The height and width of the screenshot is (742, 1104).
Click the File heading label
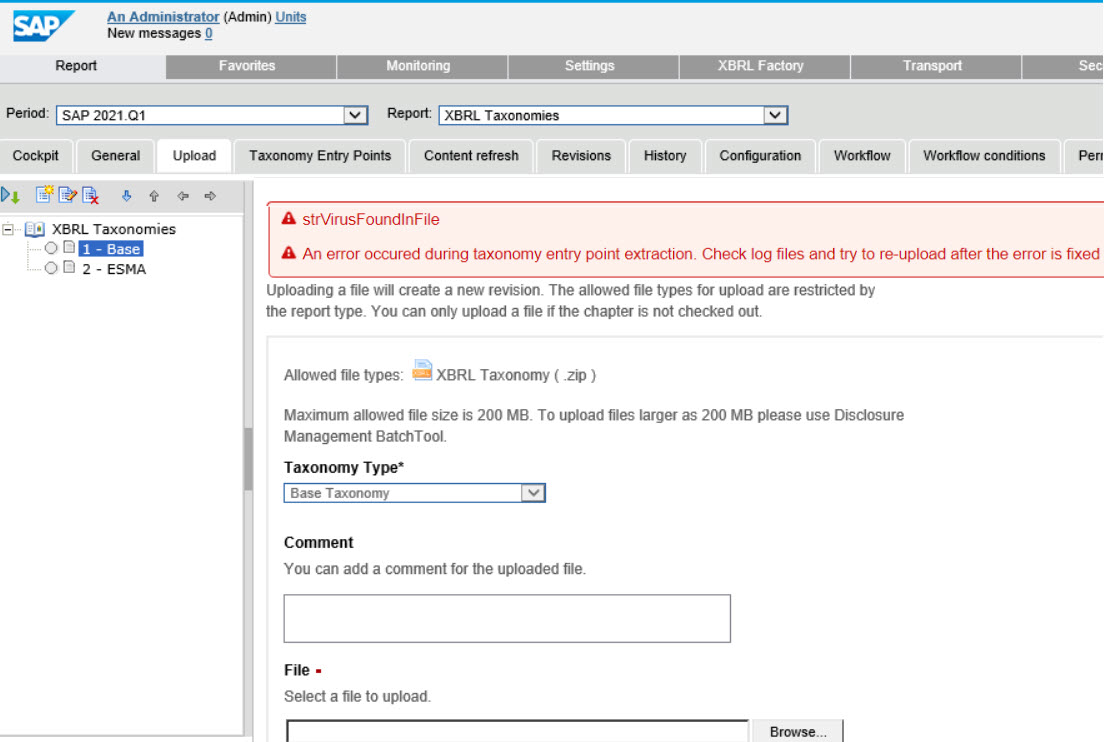click(x=296, y=670)
